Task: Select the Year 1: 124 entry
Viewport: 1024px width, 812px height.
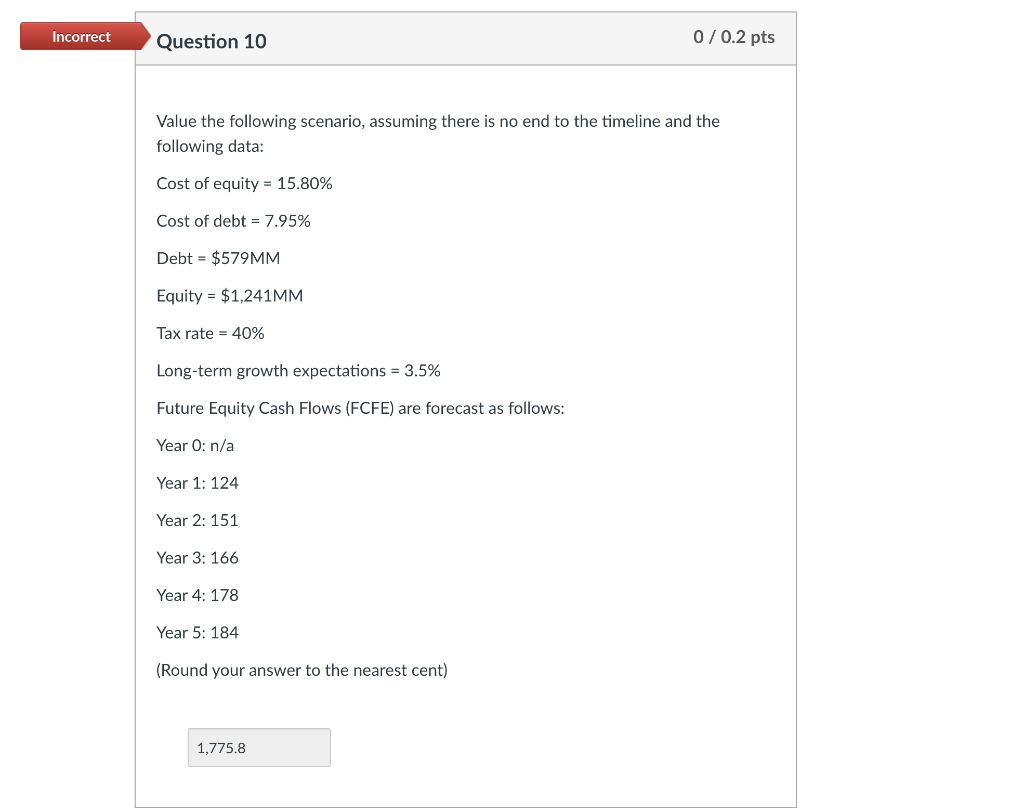Action: pyautogui.click(x=197, y=483)
